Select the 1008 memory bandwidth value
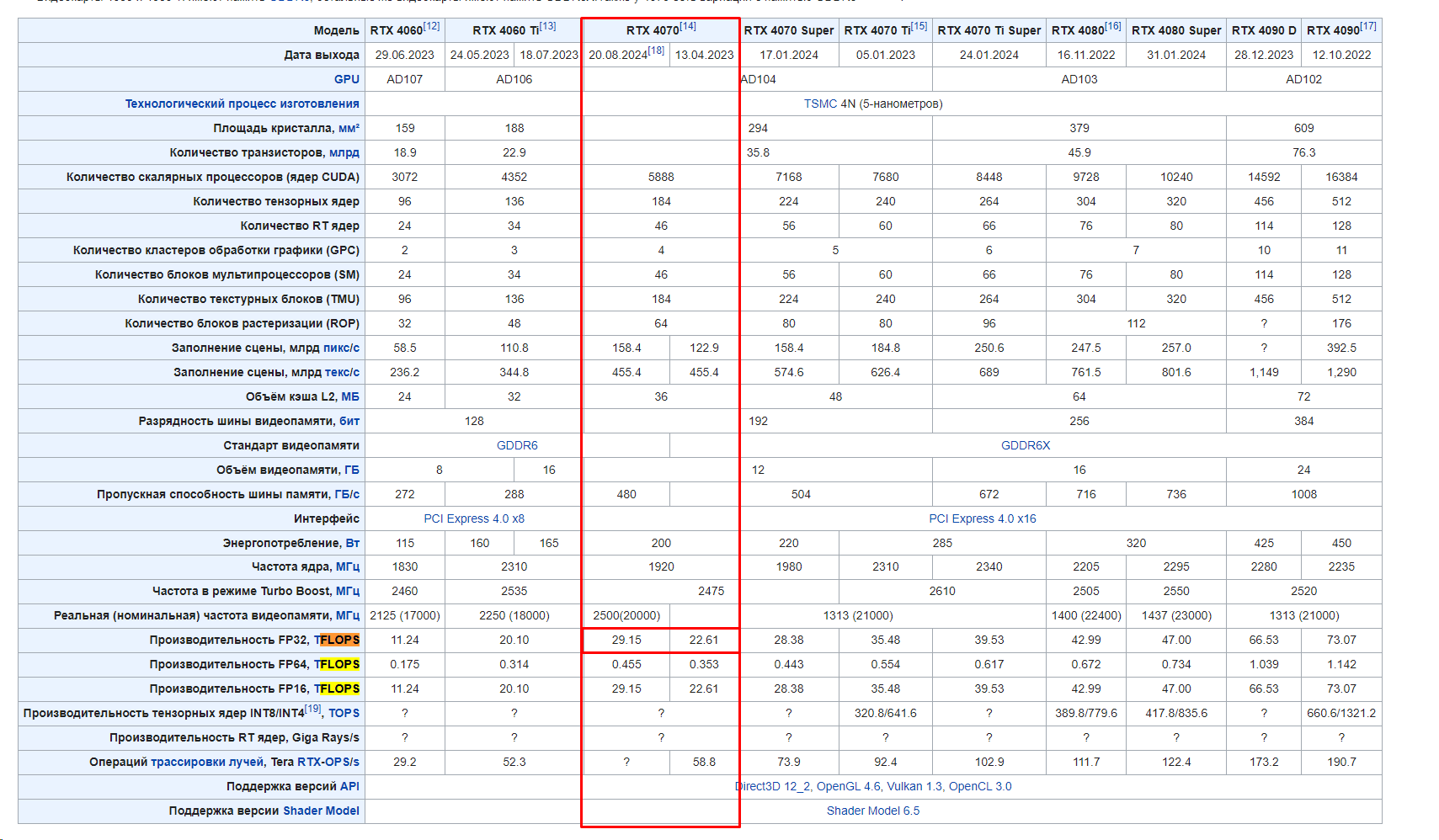The height and width of the screenshot is (840, 1439). pos(1304,494)
